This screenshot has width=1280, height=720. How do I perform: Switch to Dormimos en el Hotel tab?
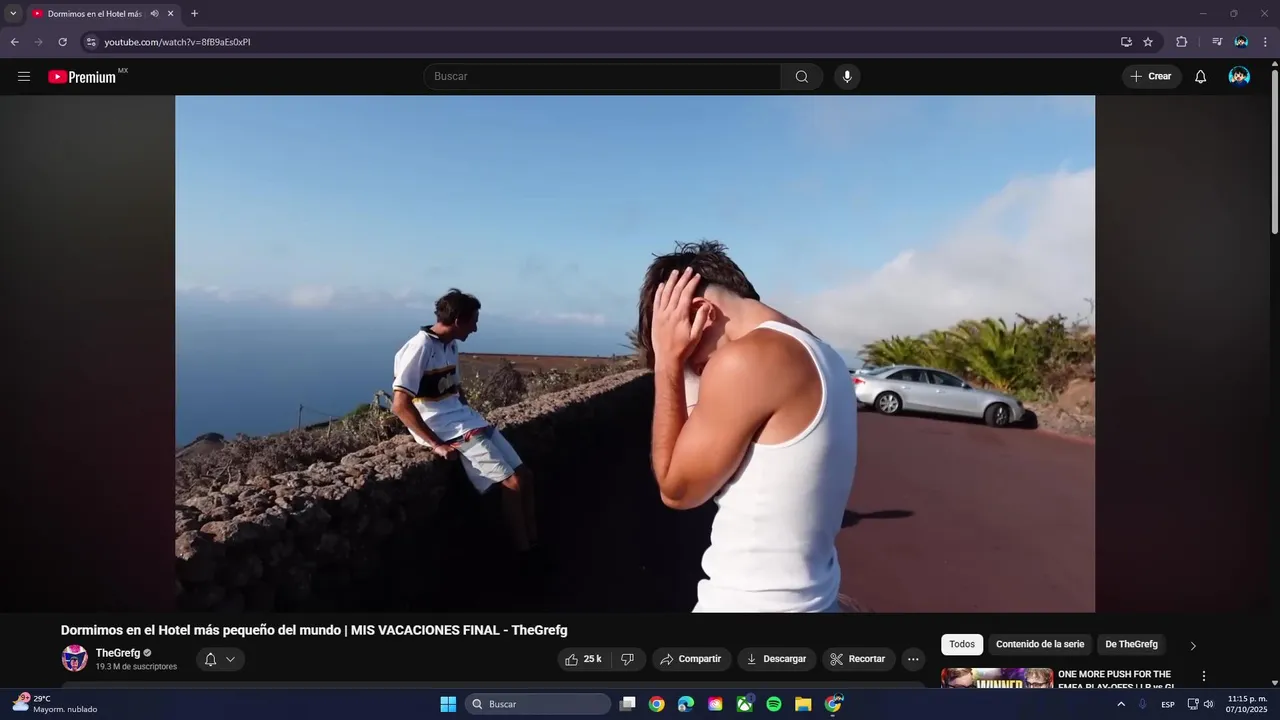pos(95,14)
